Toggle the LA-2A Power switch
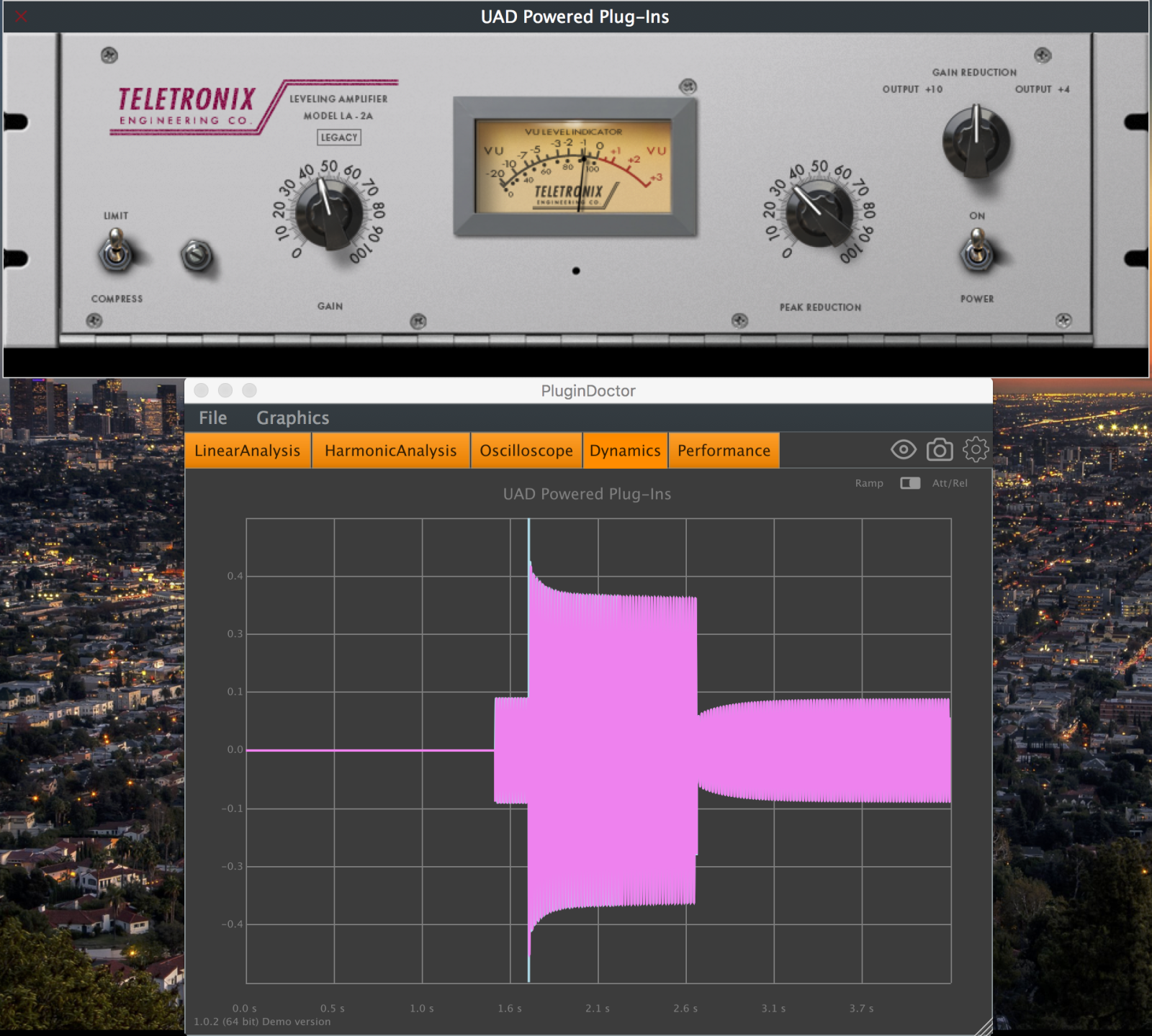Viewport: 1152px width, 1036px height. click(x=977, y=249)
